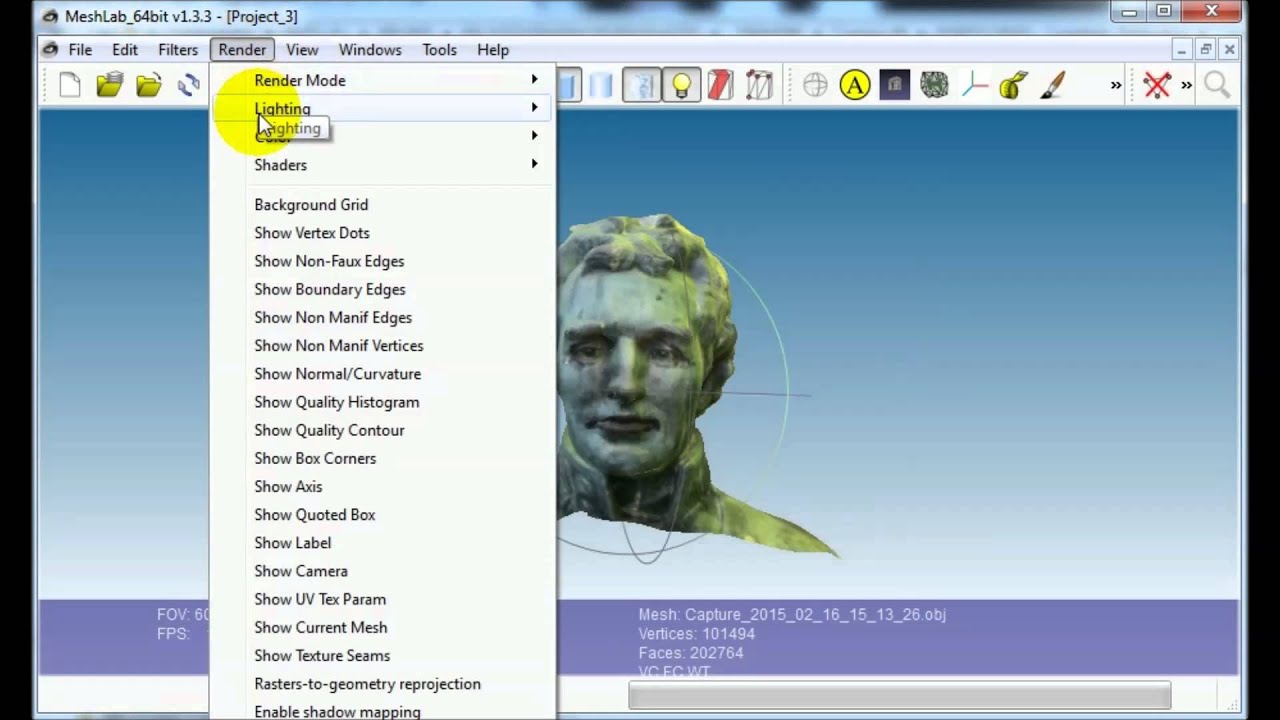
Task: Select Show Current Mesh
Action: click(382, 627)
